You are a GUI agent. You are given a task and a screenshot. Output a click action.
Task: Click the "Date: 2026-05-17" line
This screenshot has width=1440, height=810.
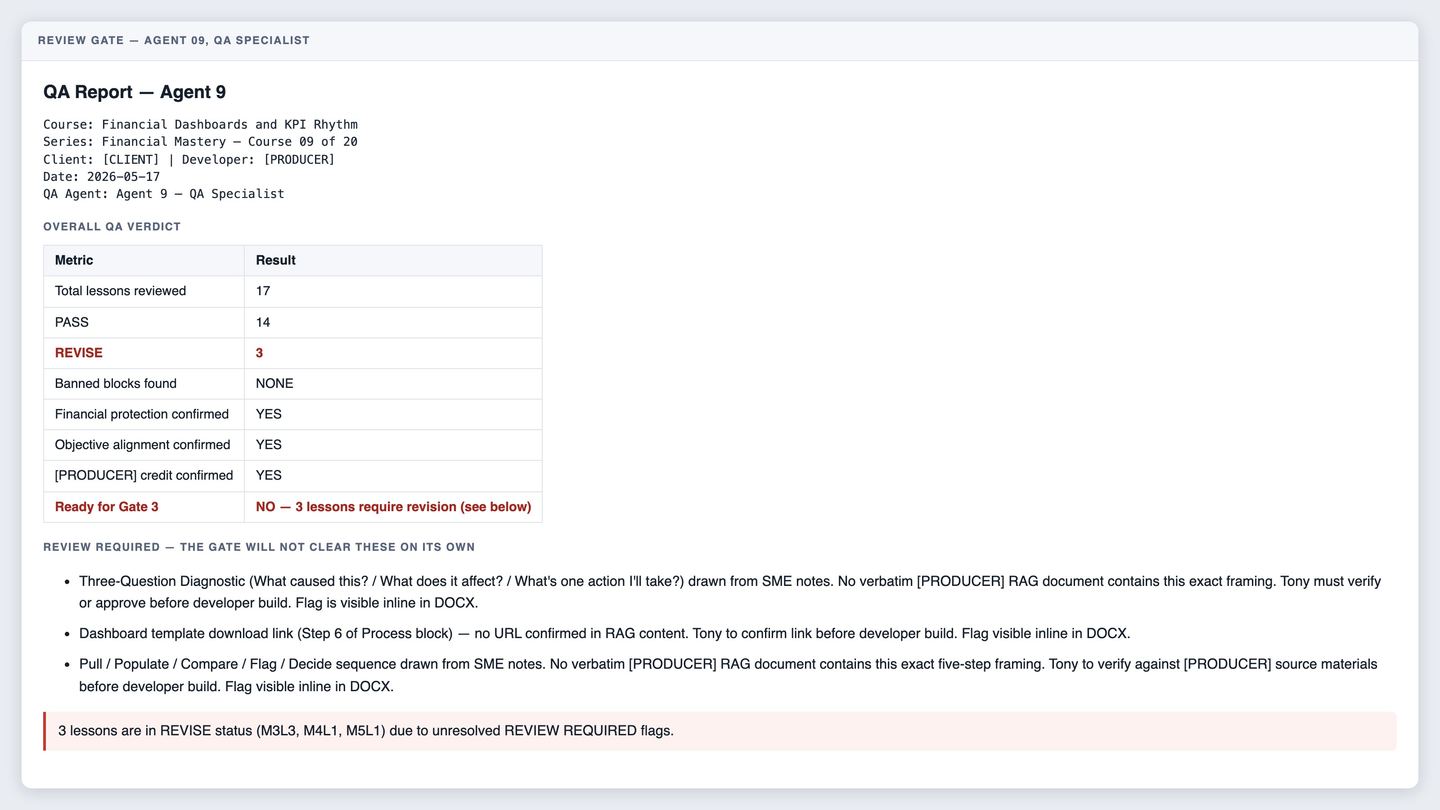[x=101, y=177]
